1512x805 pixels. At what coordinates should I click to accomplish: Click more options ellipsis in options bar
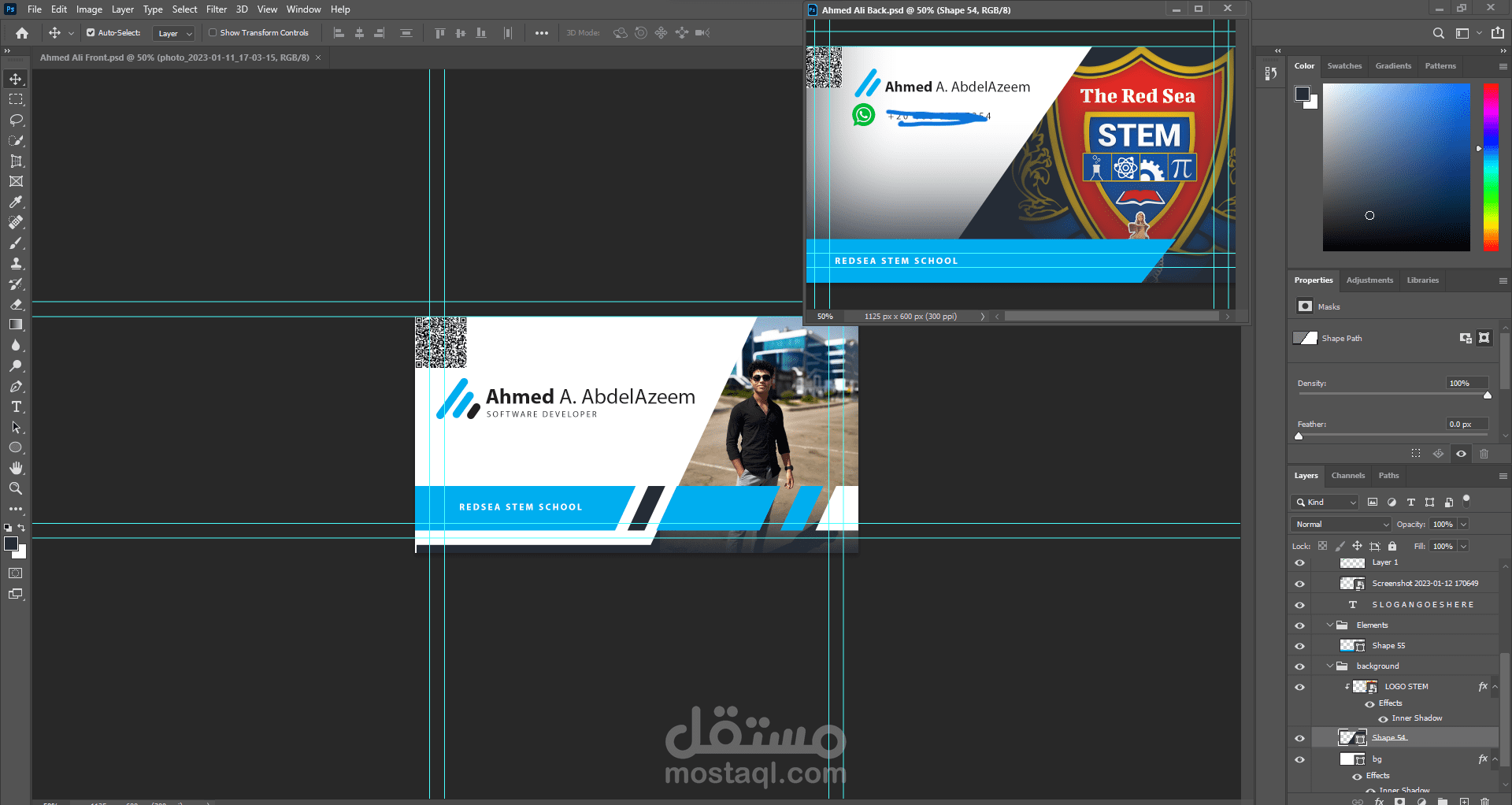tap(542, 33)
